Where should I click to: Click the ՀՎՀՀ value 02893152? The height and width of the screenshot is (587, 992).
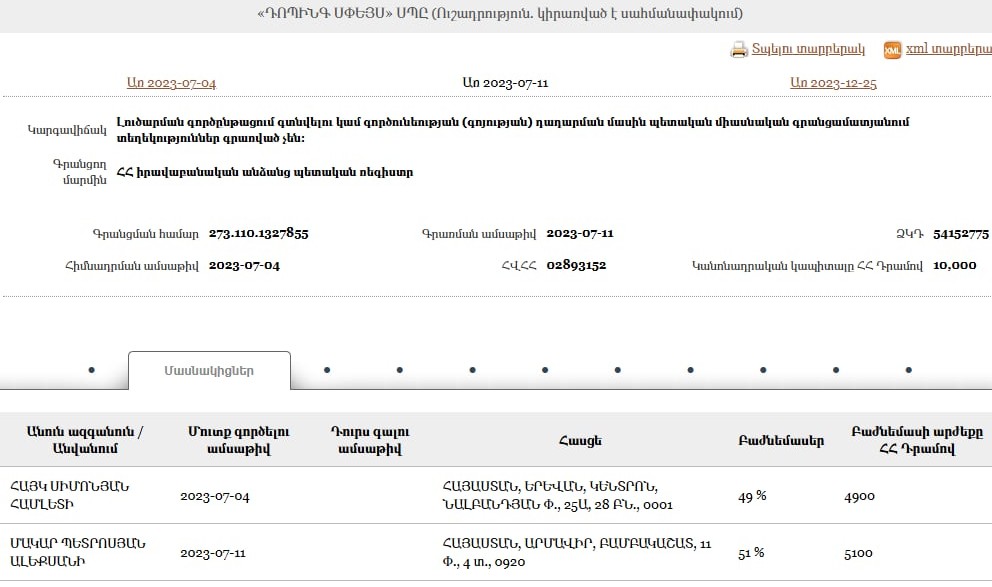click(x=576, y=265)
